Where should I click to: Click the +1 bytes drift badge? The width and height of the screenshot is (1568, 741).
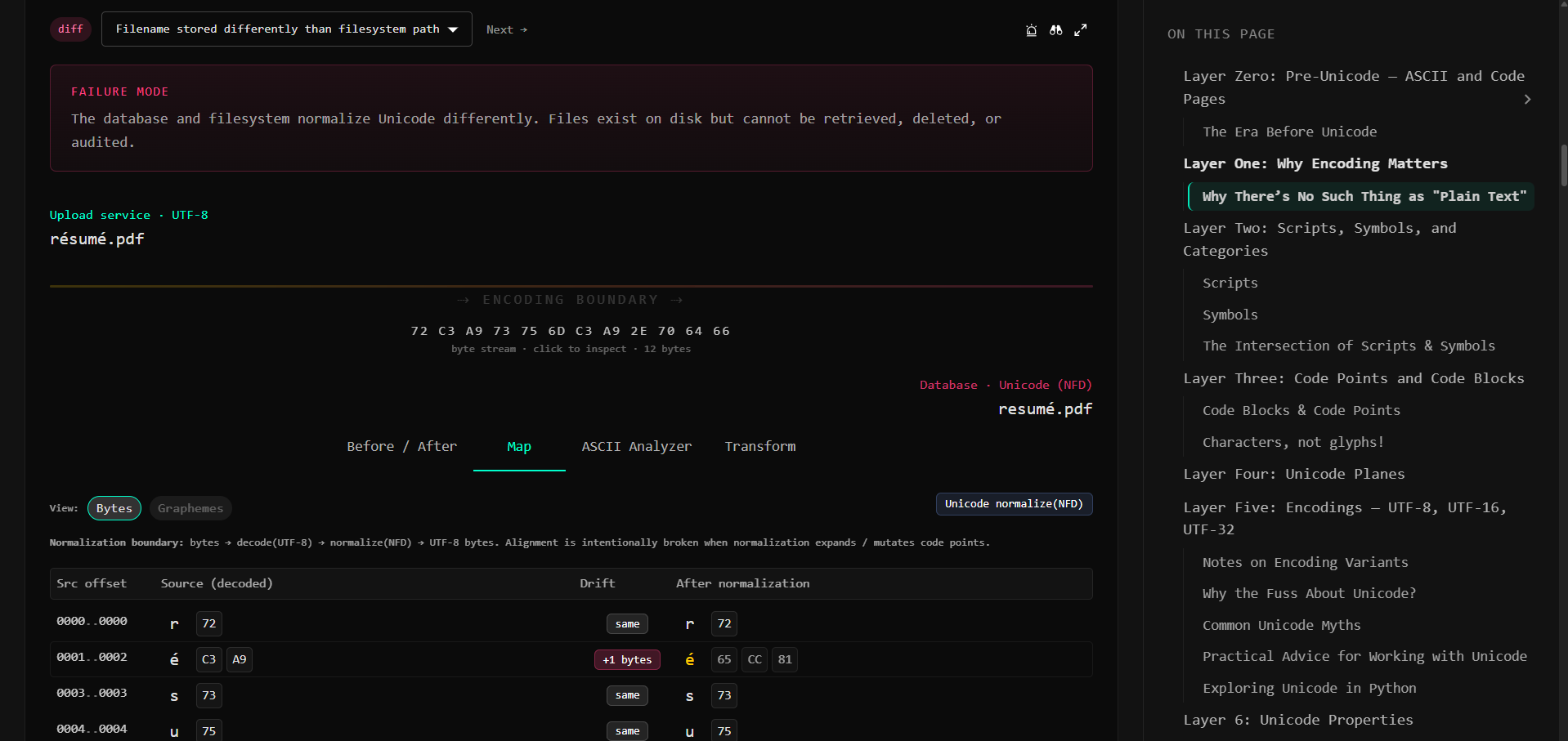coord(626,659)
